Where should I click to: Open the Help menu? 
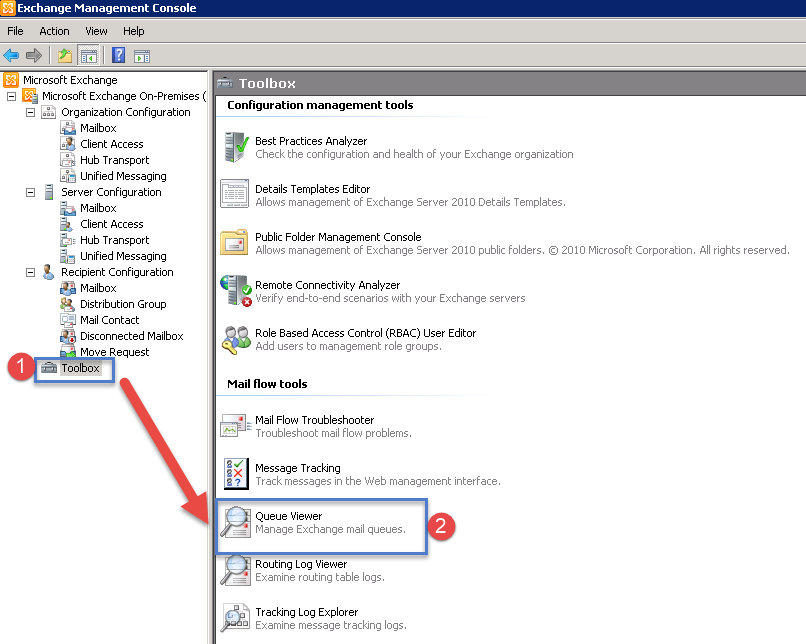coord(133,31)
